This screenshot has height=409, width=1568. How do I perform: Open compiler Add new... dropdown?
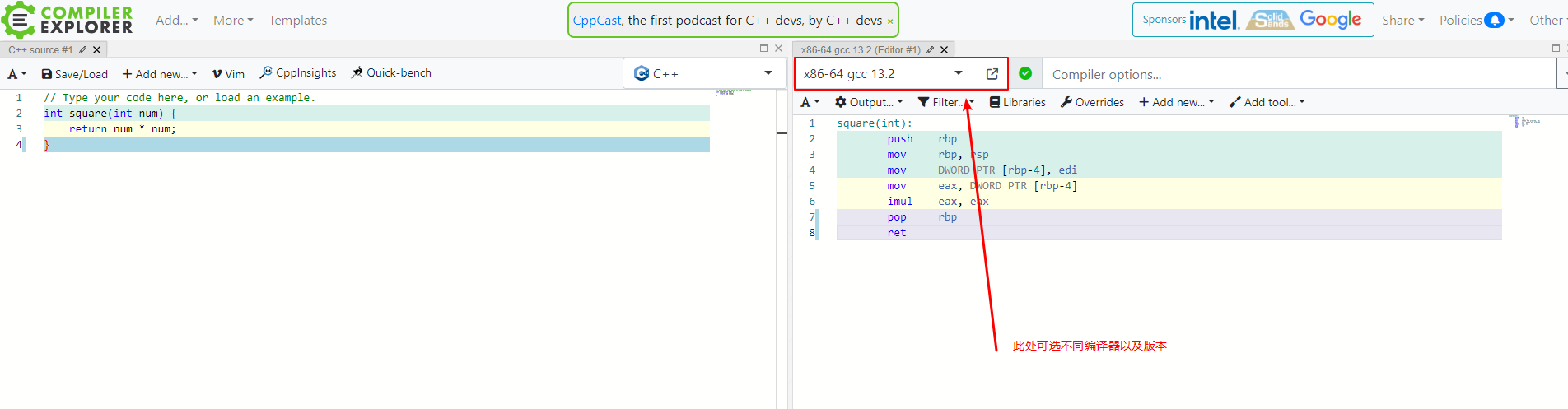click(1177, 102)
